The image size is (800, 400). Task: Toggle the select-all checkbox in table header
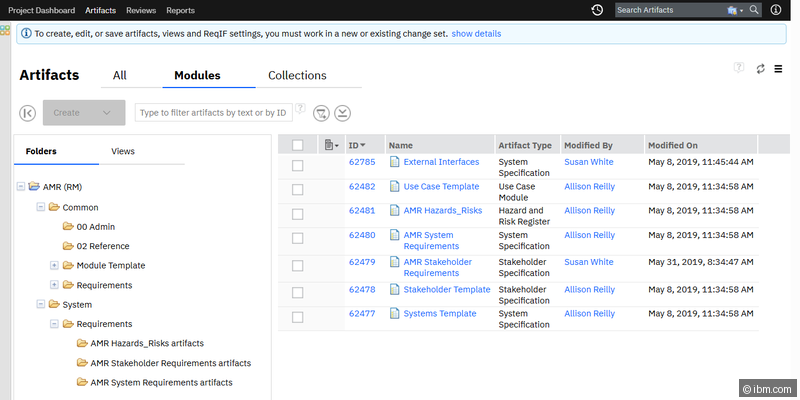[297, 145]
